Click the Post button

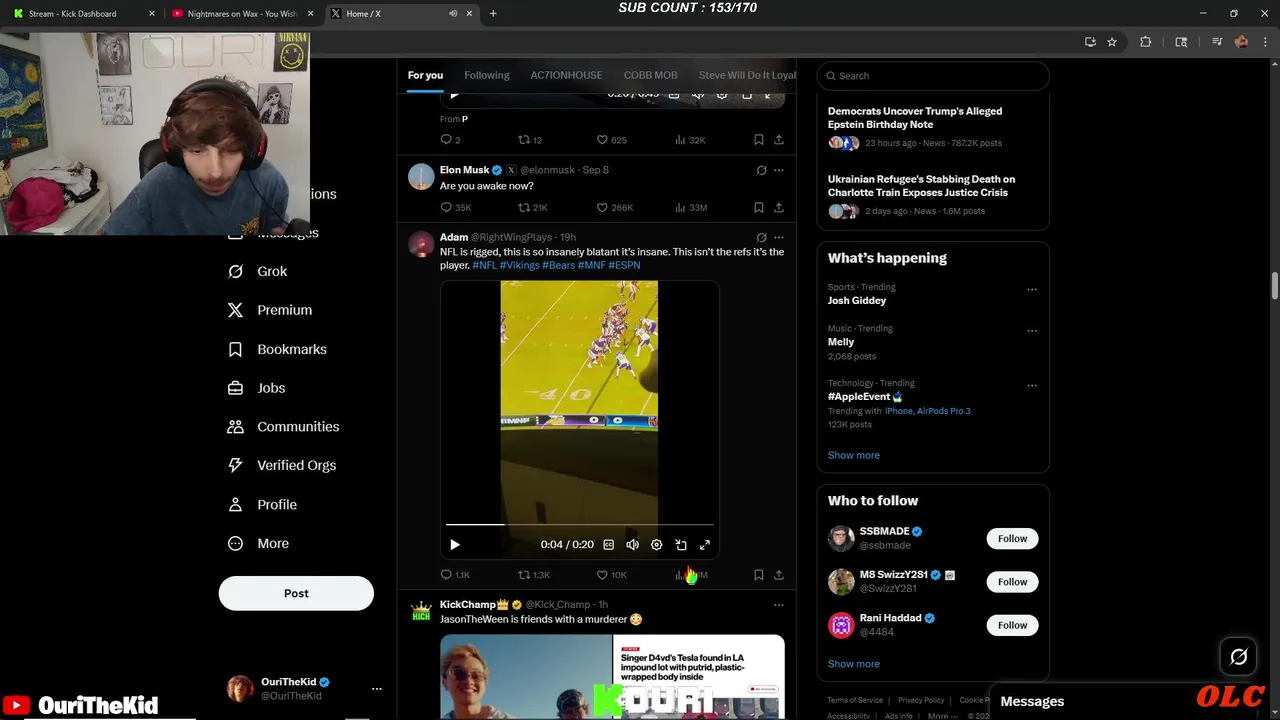click(296, 593)
